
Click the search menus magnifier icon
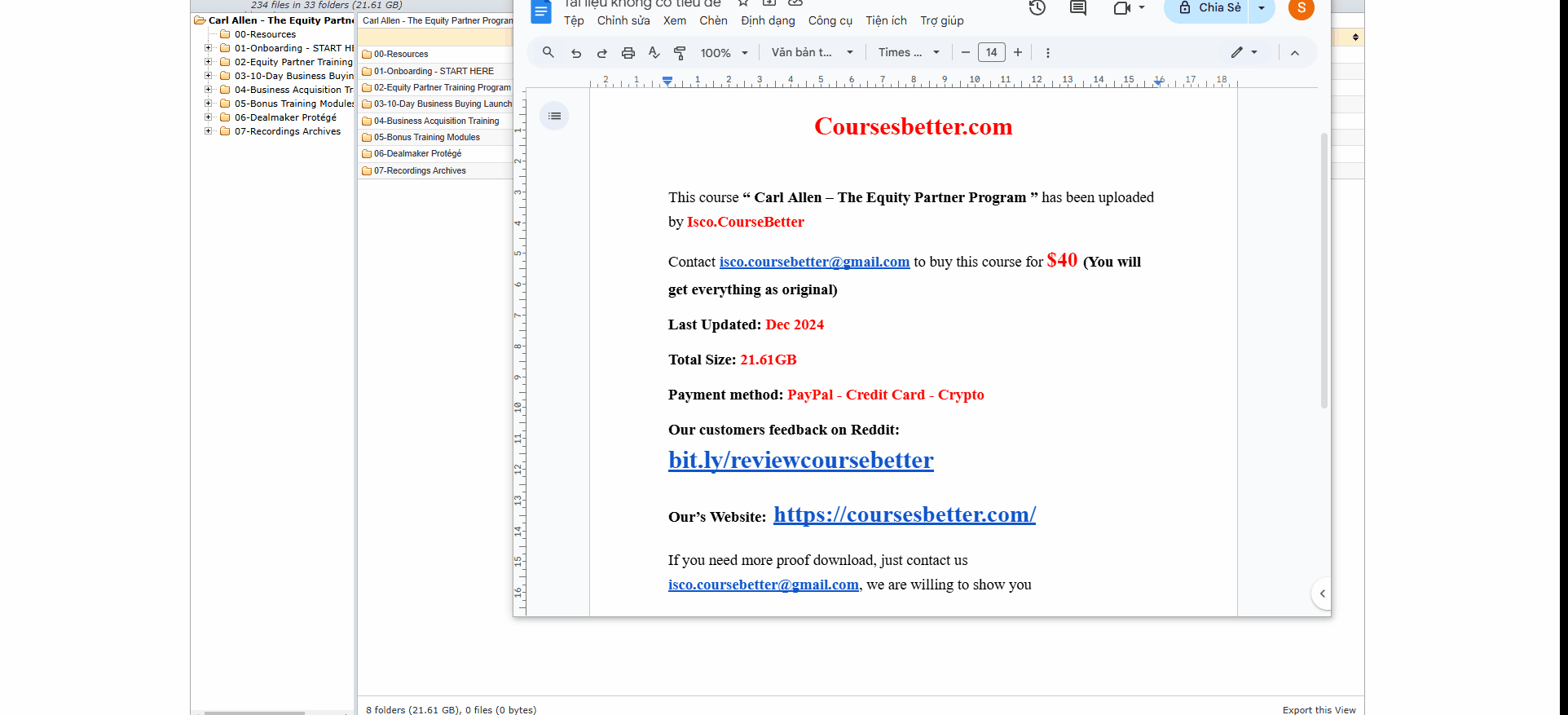coord(548,52)
